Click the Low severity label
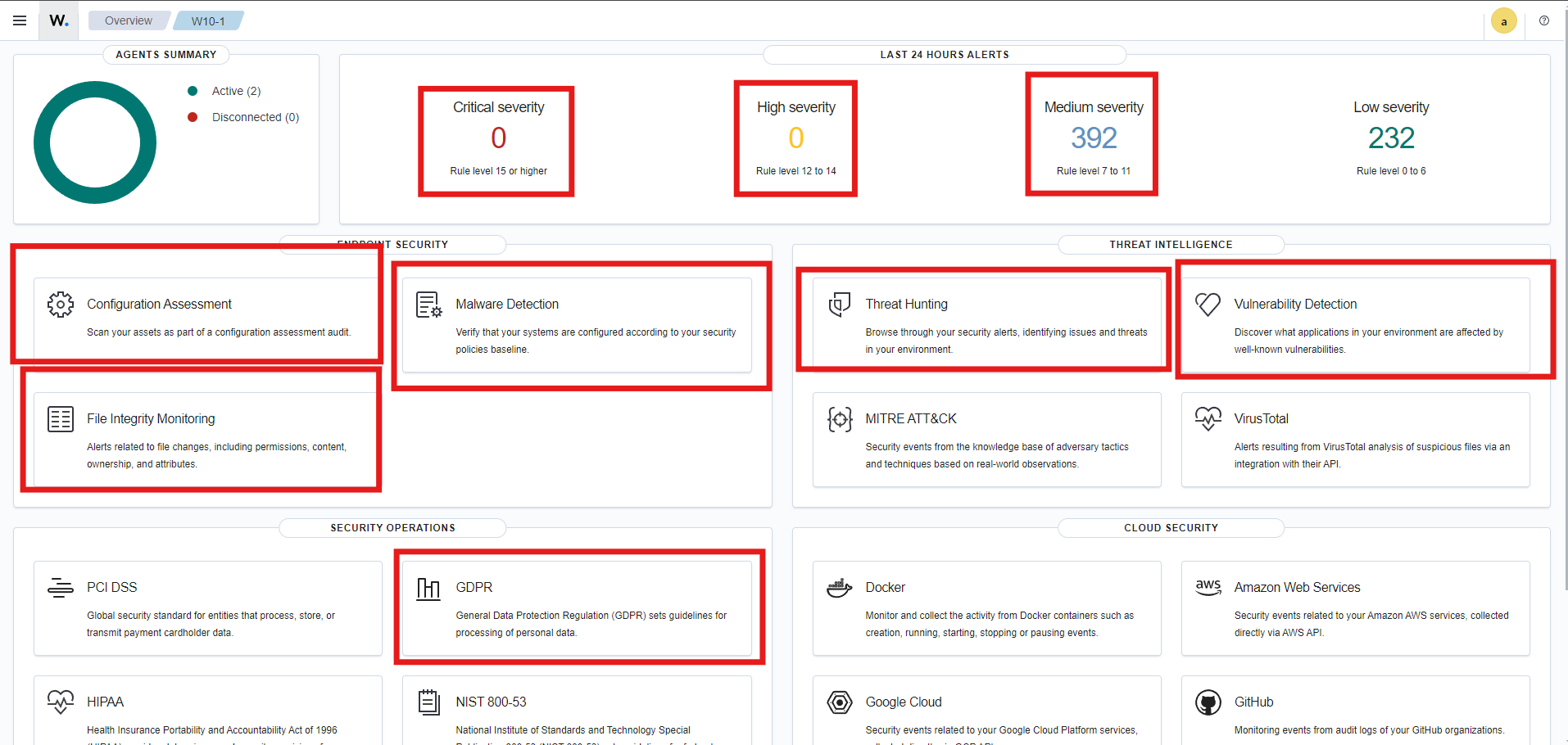1568x745 pixels. click(x=1391, y=107)
